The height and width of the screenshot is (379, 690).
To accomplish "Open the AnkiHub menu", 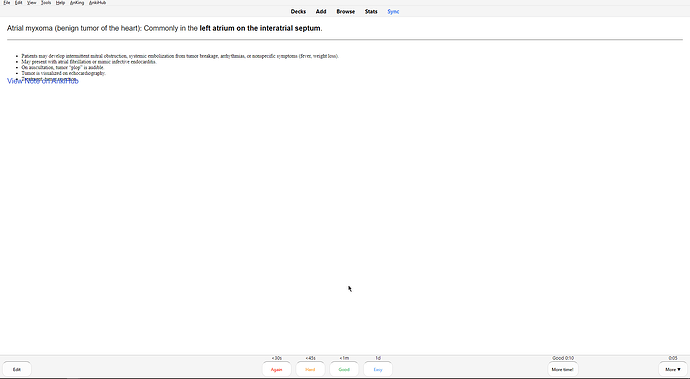I will pos(97,3).
